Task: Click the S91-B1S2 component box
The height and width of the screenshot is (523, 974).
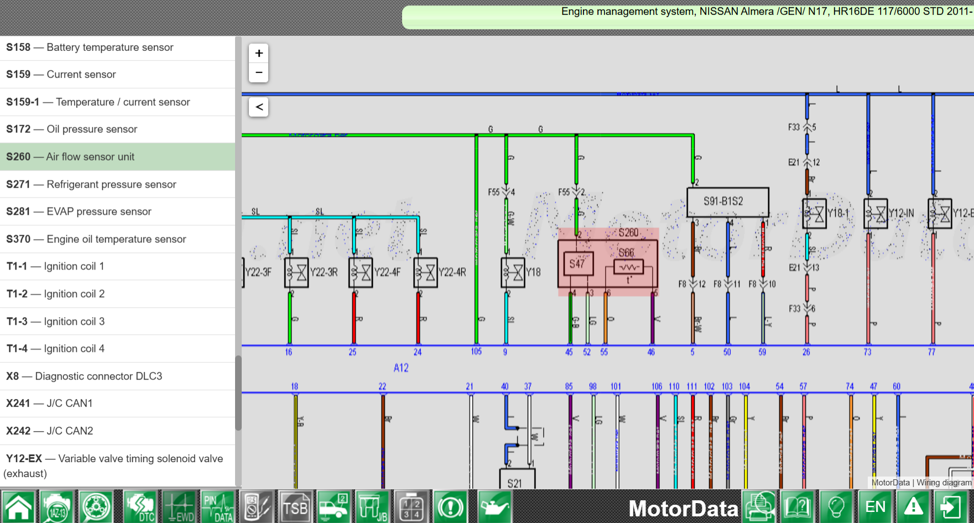Action: pos(727,202)
